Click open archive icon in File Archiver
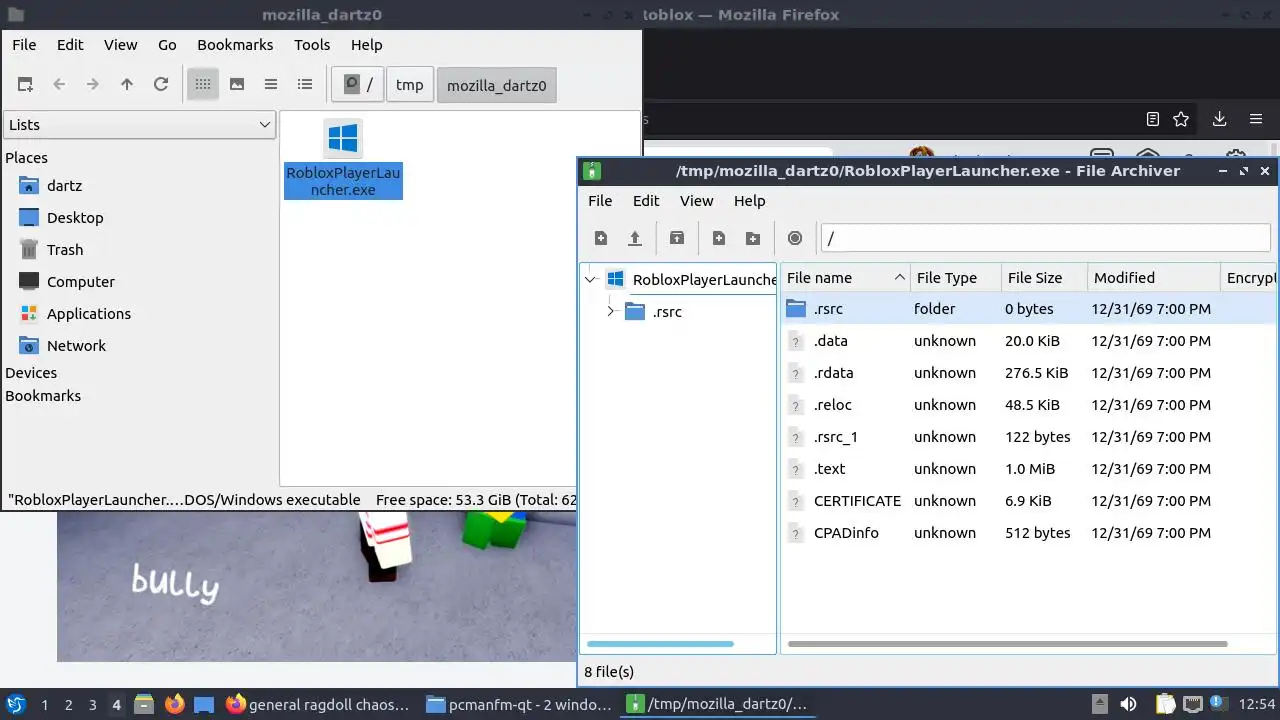This screenshot has height=720, width=1280. [x=635, y=238]
